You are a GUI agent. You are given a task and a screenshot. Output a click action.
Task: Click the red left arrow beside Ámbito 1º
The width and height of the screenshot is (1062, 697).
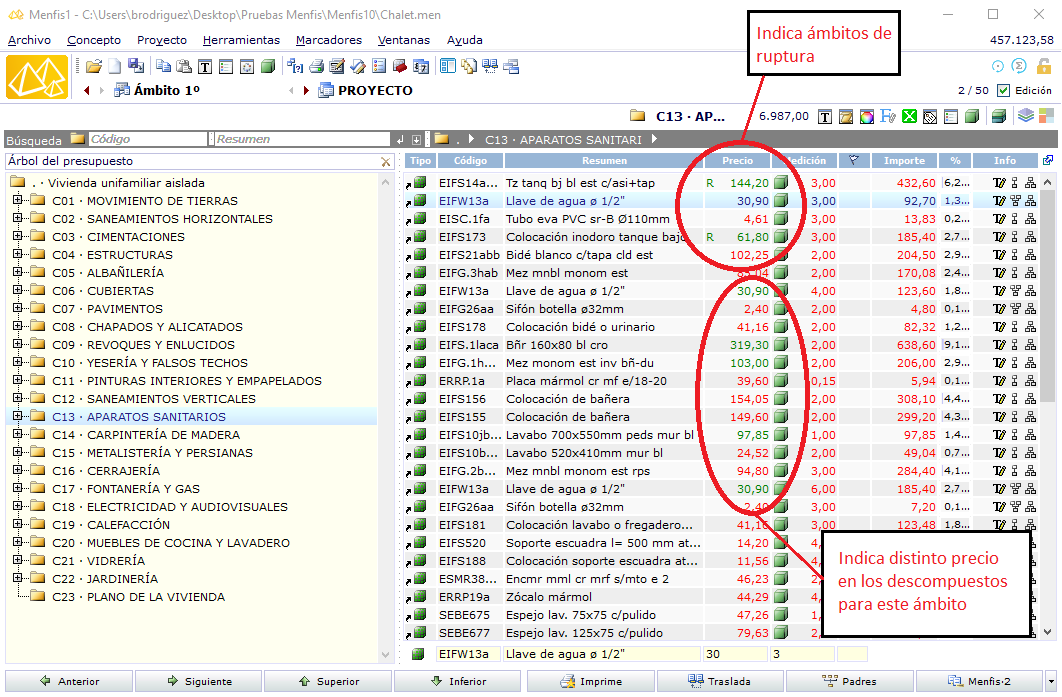tap(87, 90)
